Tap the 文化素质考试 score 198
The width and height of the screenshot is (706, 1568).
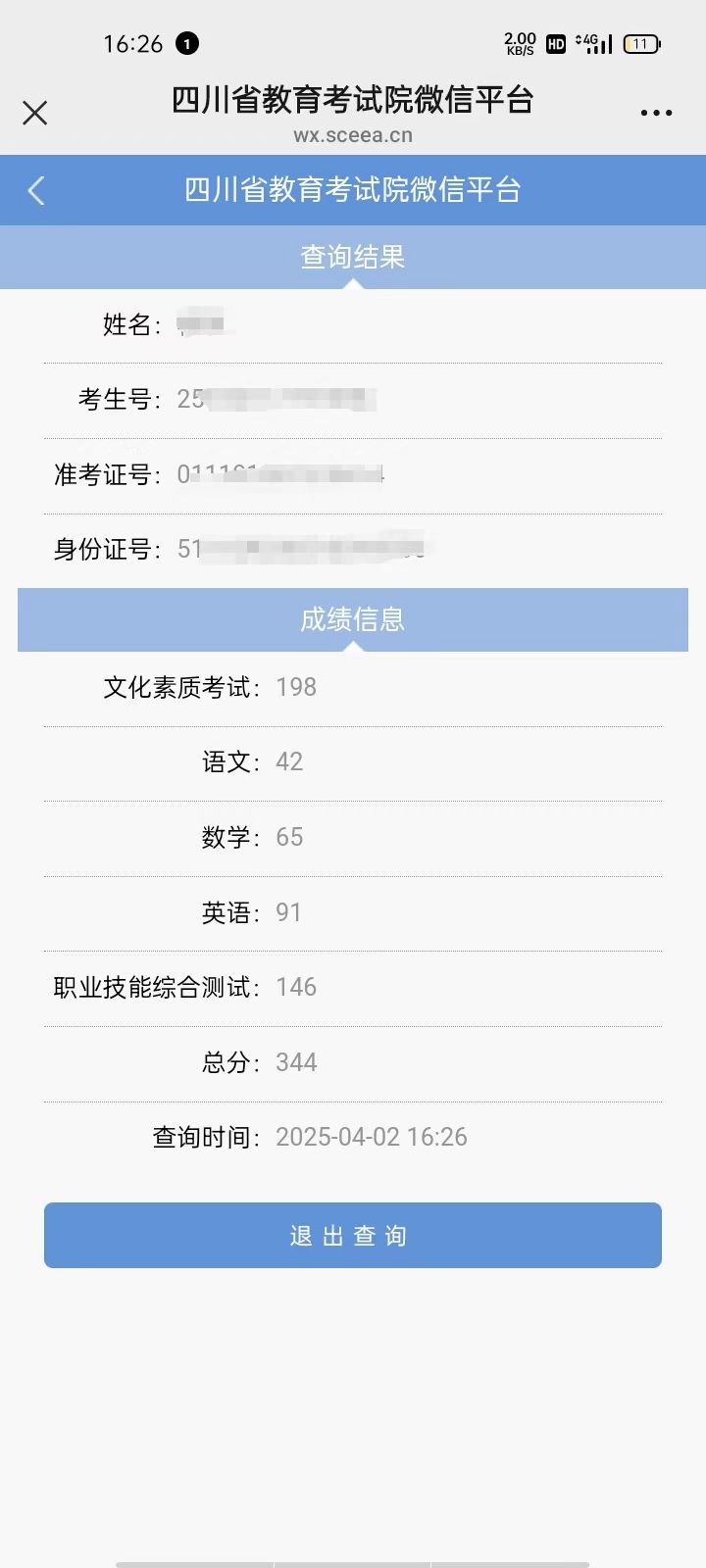[296, 687]
